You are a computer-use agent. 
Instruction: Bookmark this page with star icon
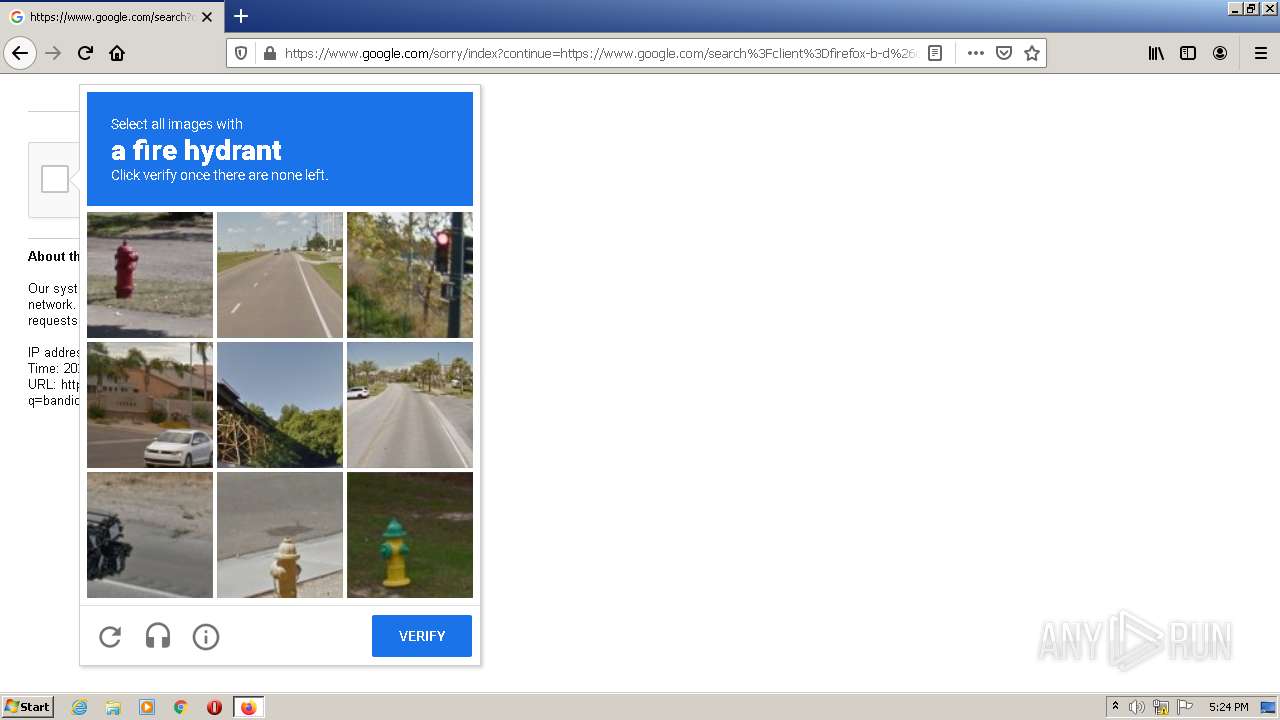(x=1032, y=53)
